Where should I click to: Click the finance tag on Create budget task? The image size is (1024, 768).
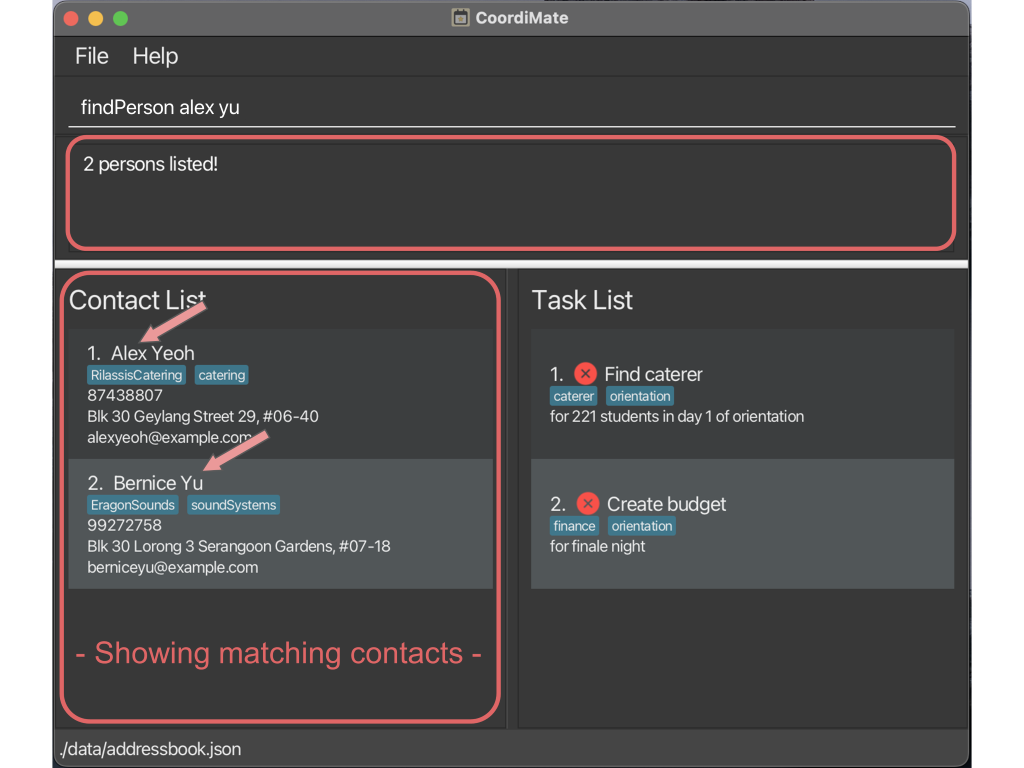tap(575, 526)
